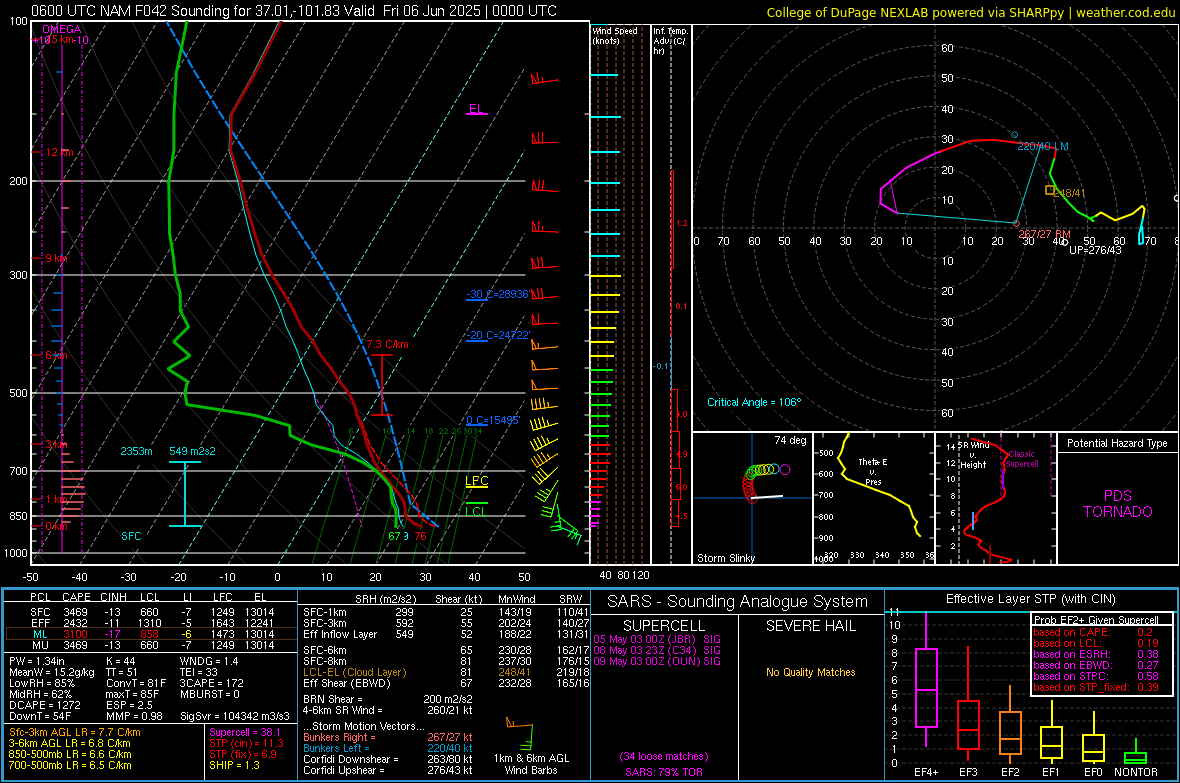
Task: Click the Effective Layer STP (with CIN) header
Action: 1031,599
